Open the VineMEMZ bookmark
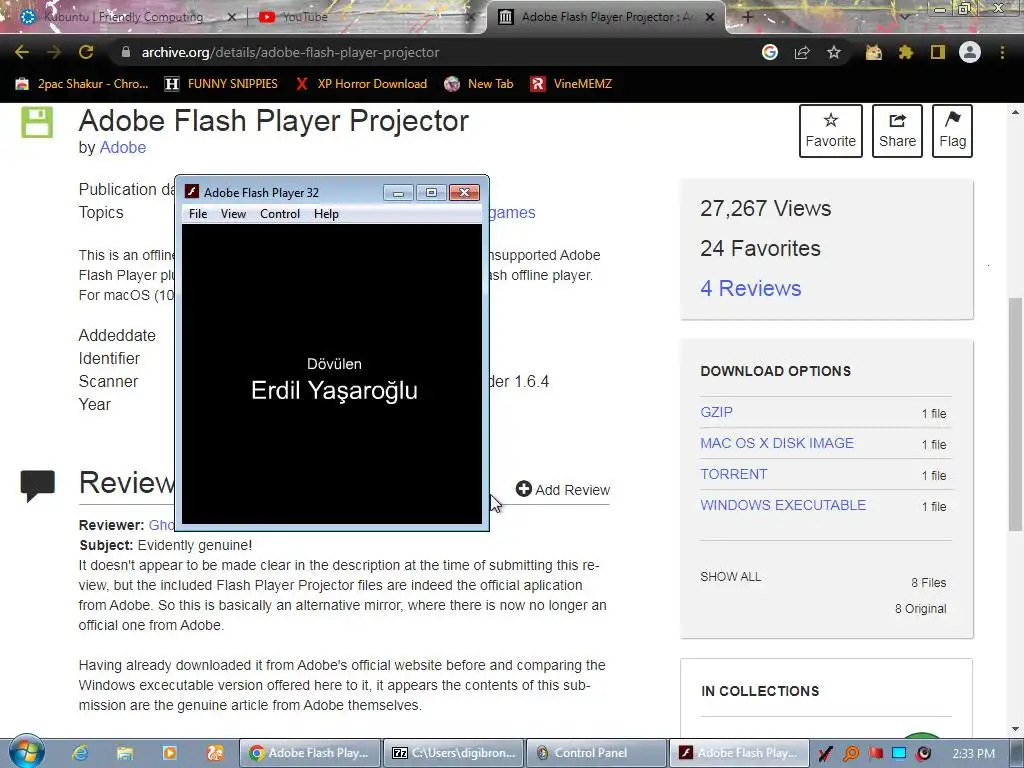The width and height of the screenshot is (1024, 768). coord(571,84)
